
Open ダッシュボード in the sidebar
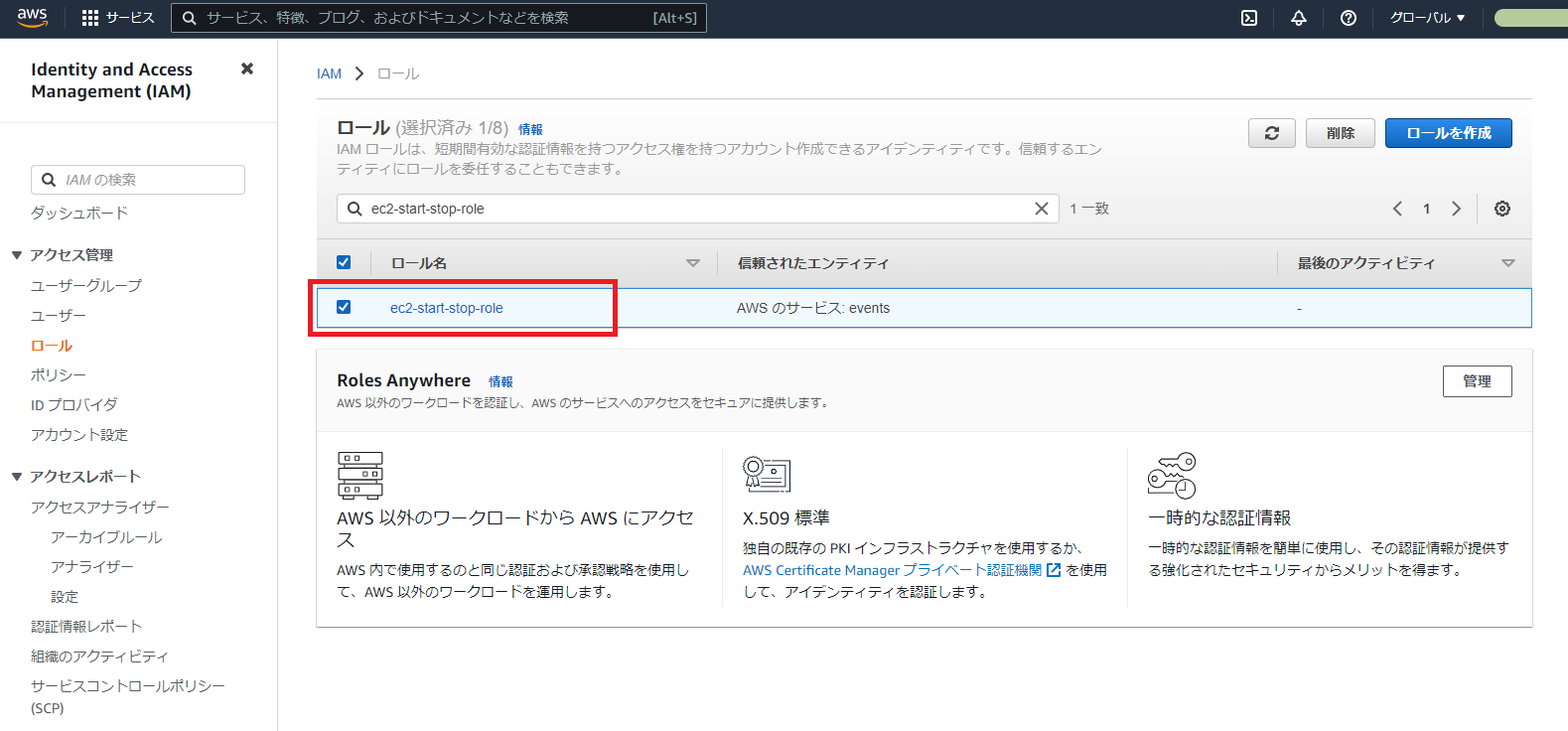pyautogui.click(x=79, y=213)
